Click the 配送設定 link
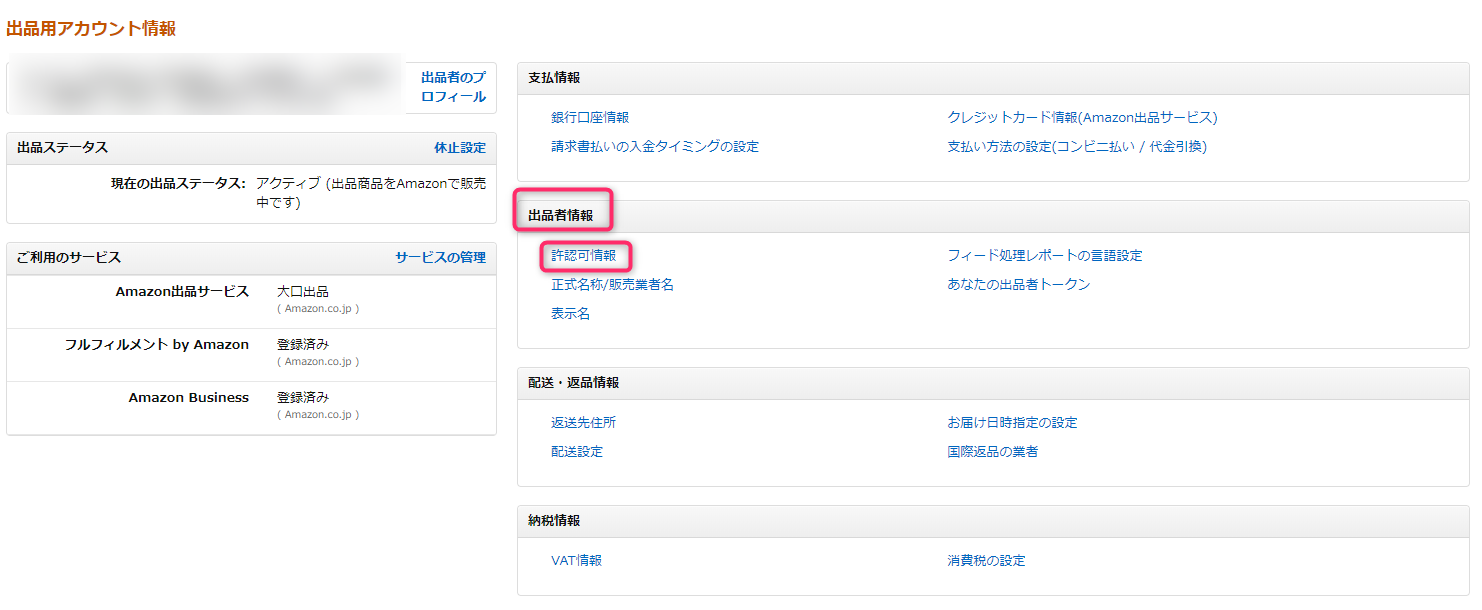1482x610 pixels. [577, 452]
